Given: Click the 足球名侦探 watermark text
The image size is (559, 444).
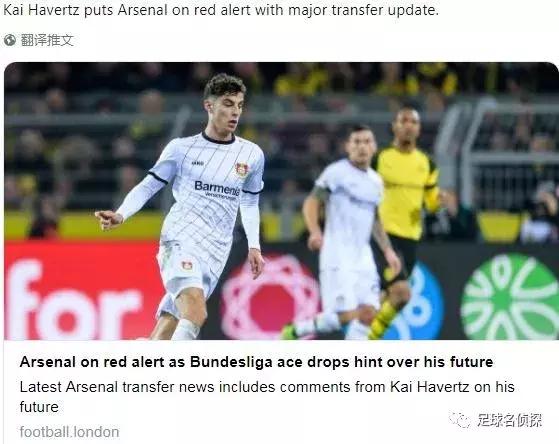Looking at the screenshot, I should coord(510,420).
